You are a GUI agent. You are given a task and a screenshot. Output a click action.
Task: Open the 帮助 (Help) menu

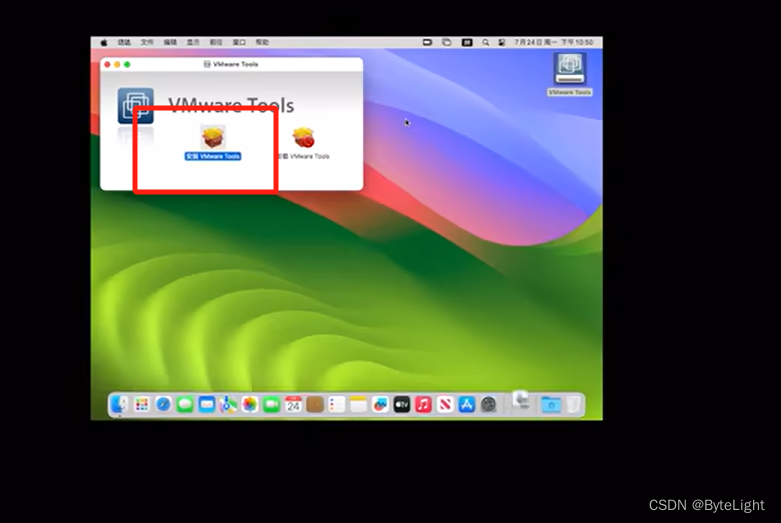point(262,42)
